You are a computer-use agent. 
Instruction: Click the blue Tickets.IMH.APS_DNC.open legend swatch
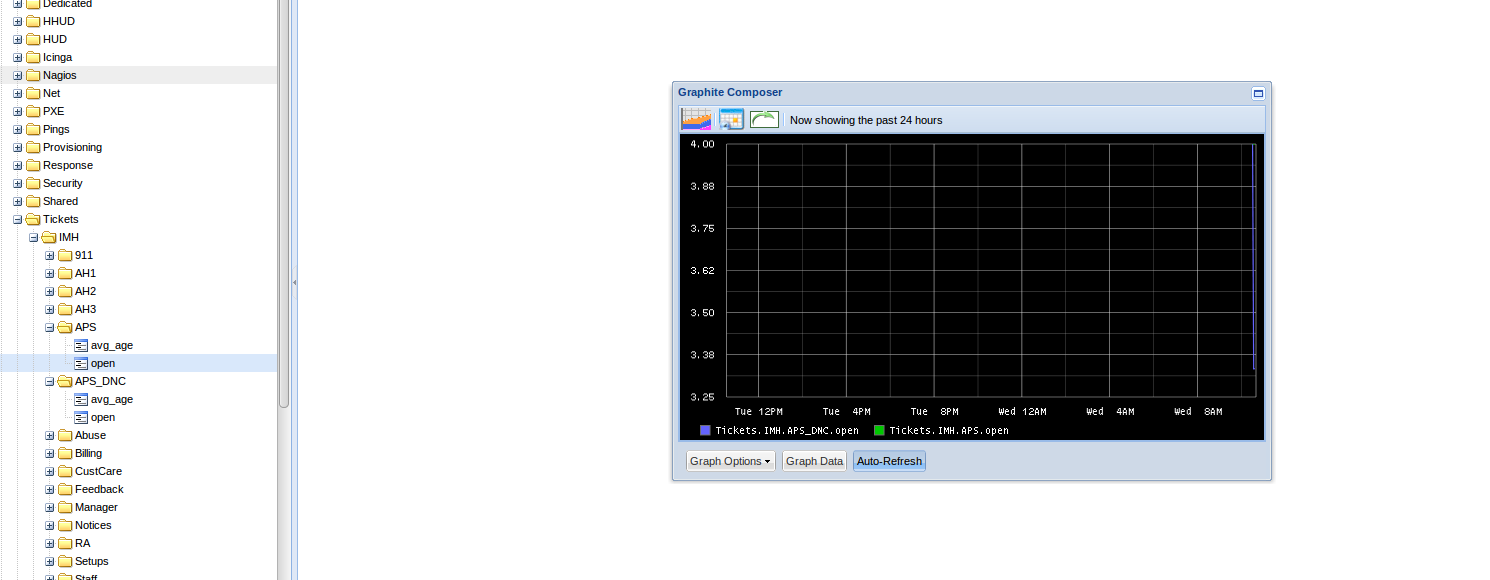pos(705,430)
